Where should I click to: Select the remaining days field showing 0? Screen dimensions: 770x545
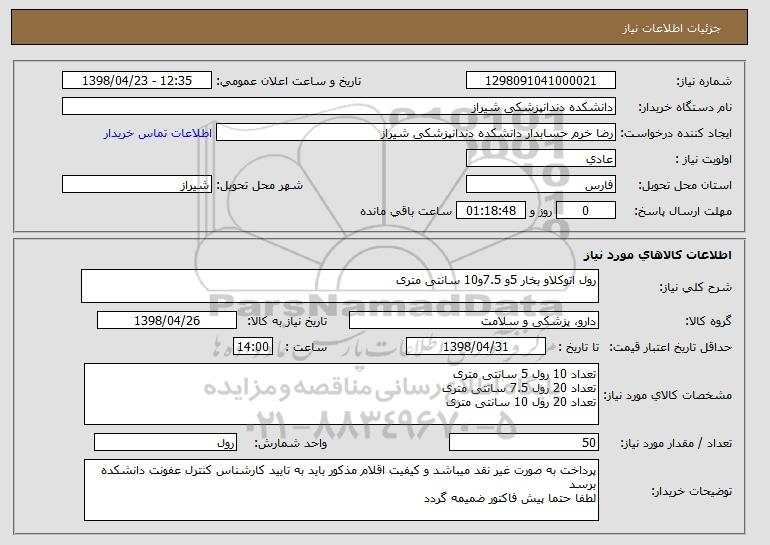(586, 211)
